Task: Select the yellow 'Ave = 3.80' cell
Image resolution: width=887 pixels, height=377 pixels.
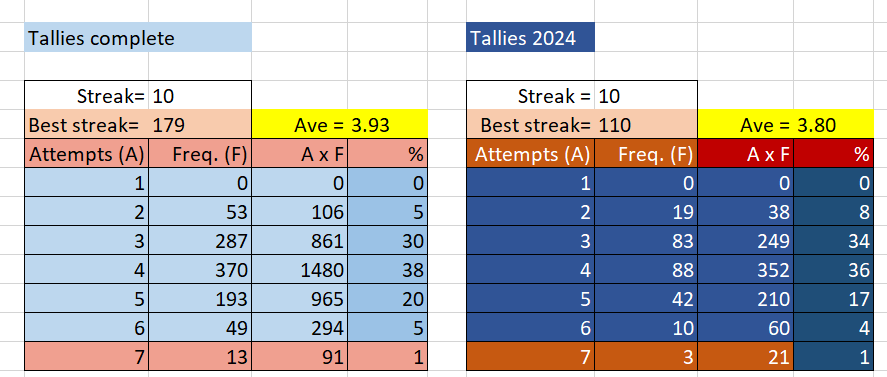Action: pyautogui.click(x=786, y=125)
